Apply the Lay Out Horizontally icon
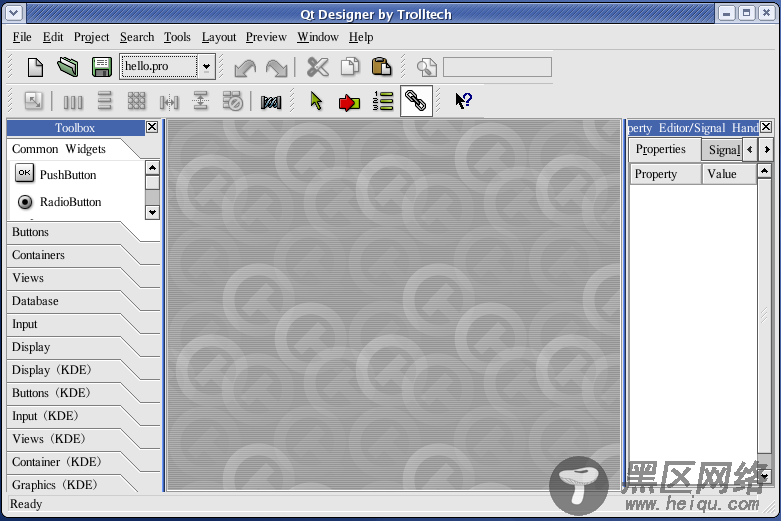This screenshot has height=521, width=781. tap(73, 102)
